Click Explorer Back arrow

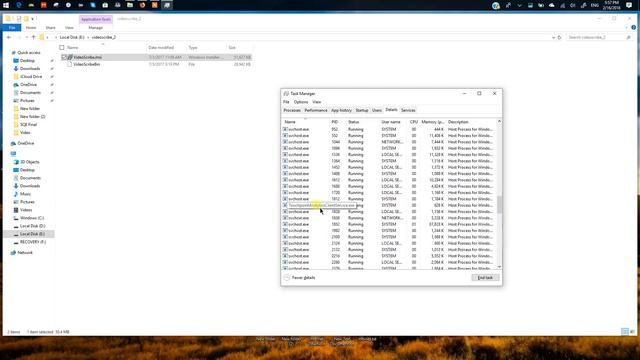pos(9,37)
